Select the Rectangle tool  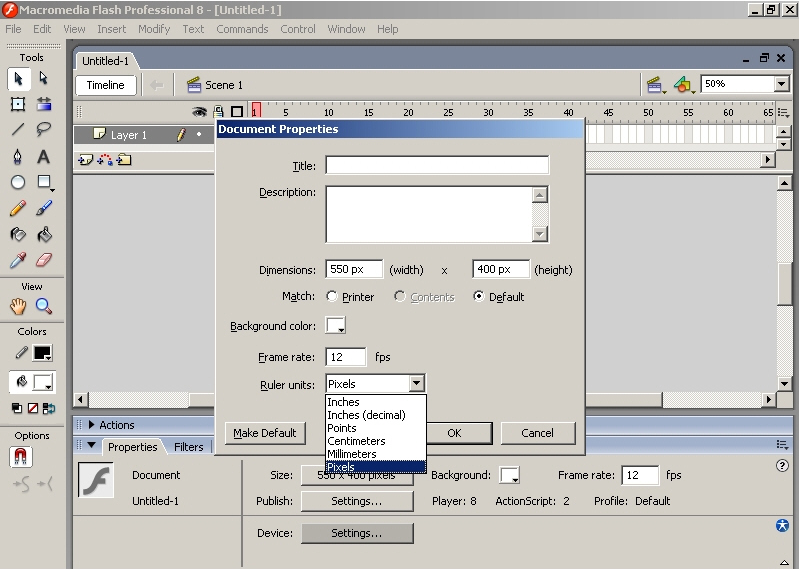click(44, 182)
